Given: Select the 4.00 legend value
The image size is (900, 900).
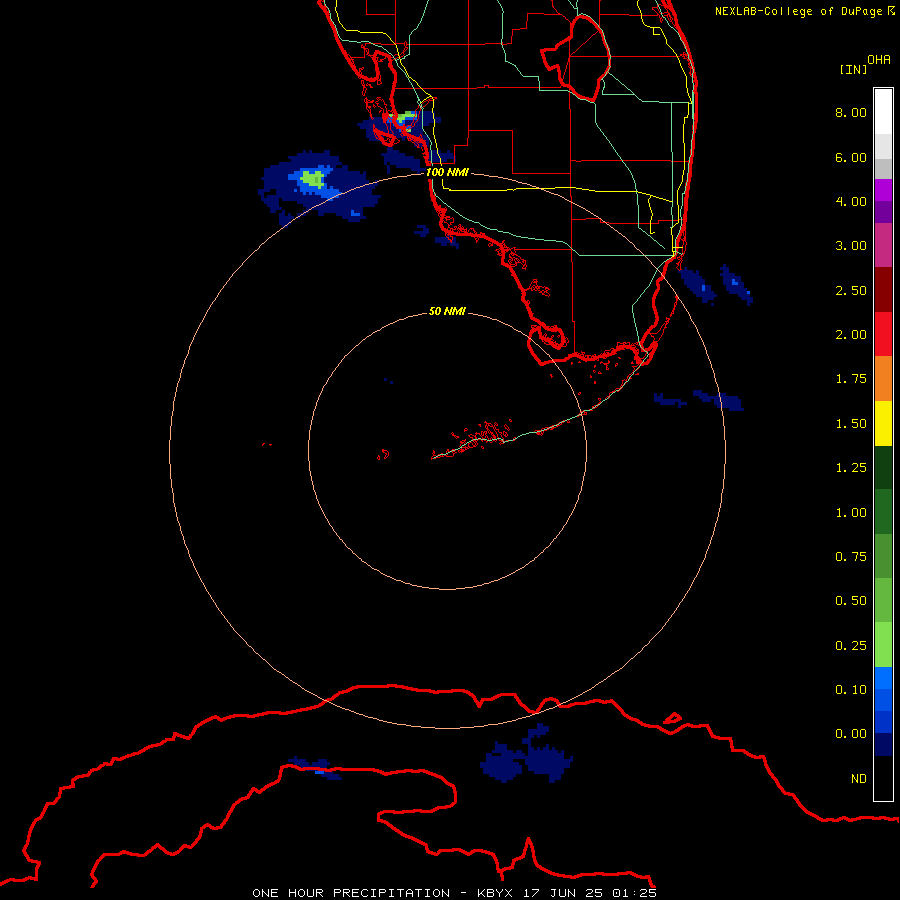Looking at the screenshot, I should tap(851, 201).
